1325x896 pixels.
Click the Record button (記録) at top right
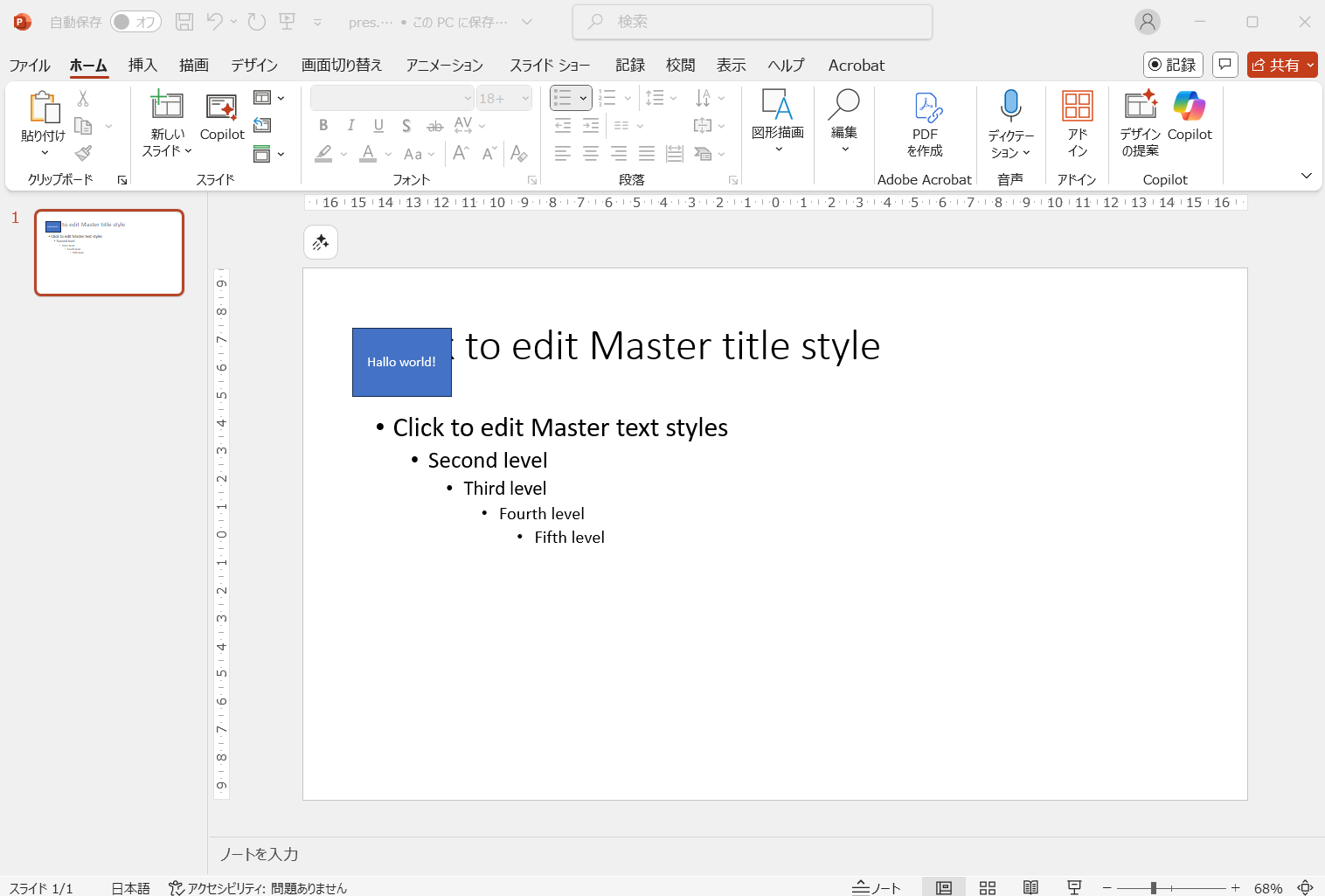pyautogui.click(x=1173, y=66)
